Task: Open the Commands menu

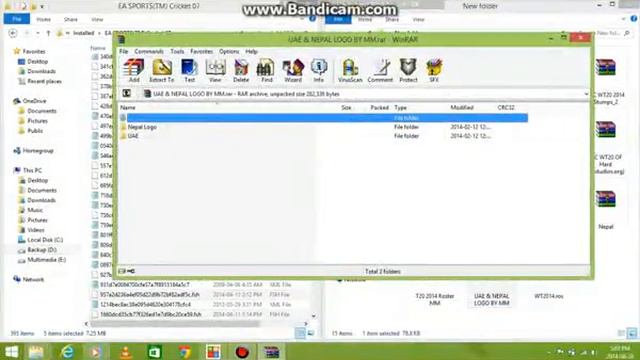Action: [149, 51]
